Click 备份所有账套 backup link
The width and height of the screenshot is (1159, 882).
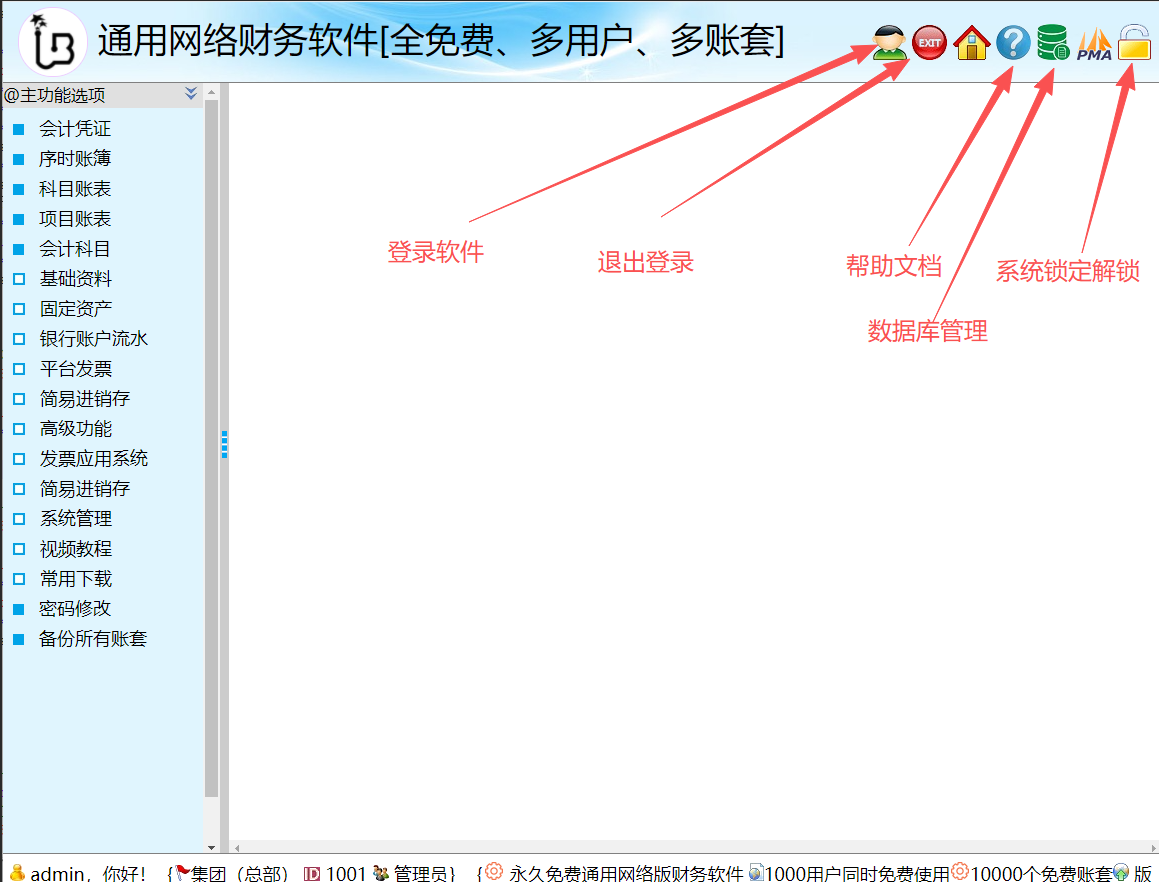click(93, 639)
